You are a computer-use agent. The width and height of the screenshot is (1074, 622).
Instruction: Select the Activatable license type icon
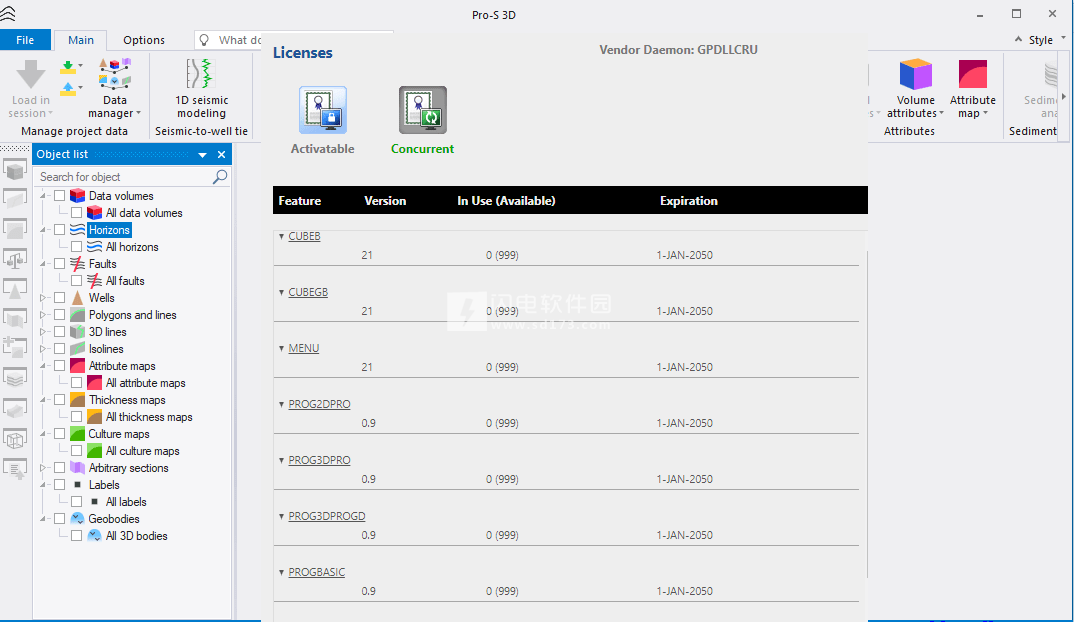click(x=323, y=110)
